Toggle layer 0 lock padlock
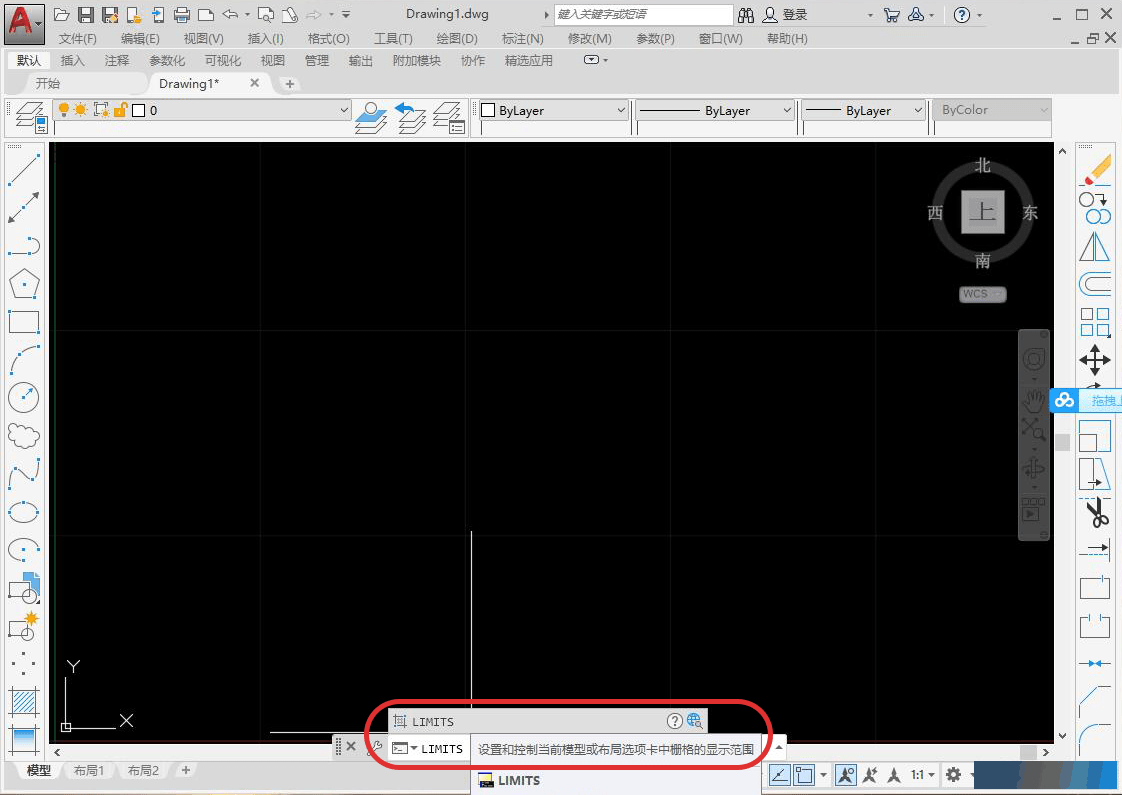Viewport: 1122px width, 795px height. [x=120, y=109]
